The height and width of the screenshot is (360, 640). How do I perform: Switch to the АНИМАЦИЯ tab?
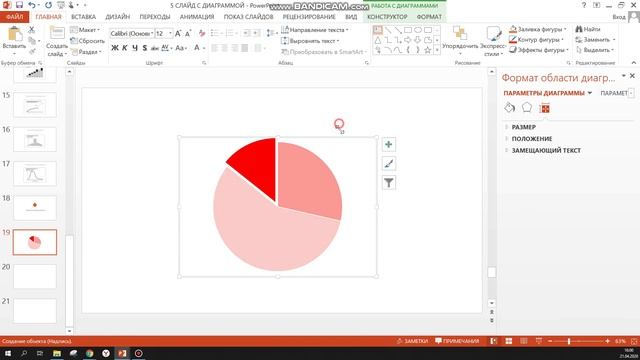[x=197, y=17]
